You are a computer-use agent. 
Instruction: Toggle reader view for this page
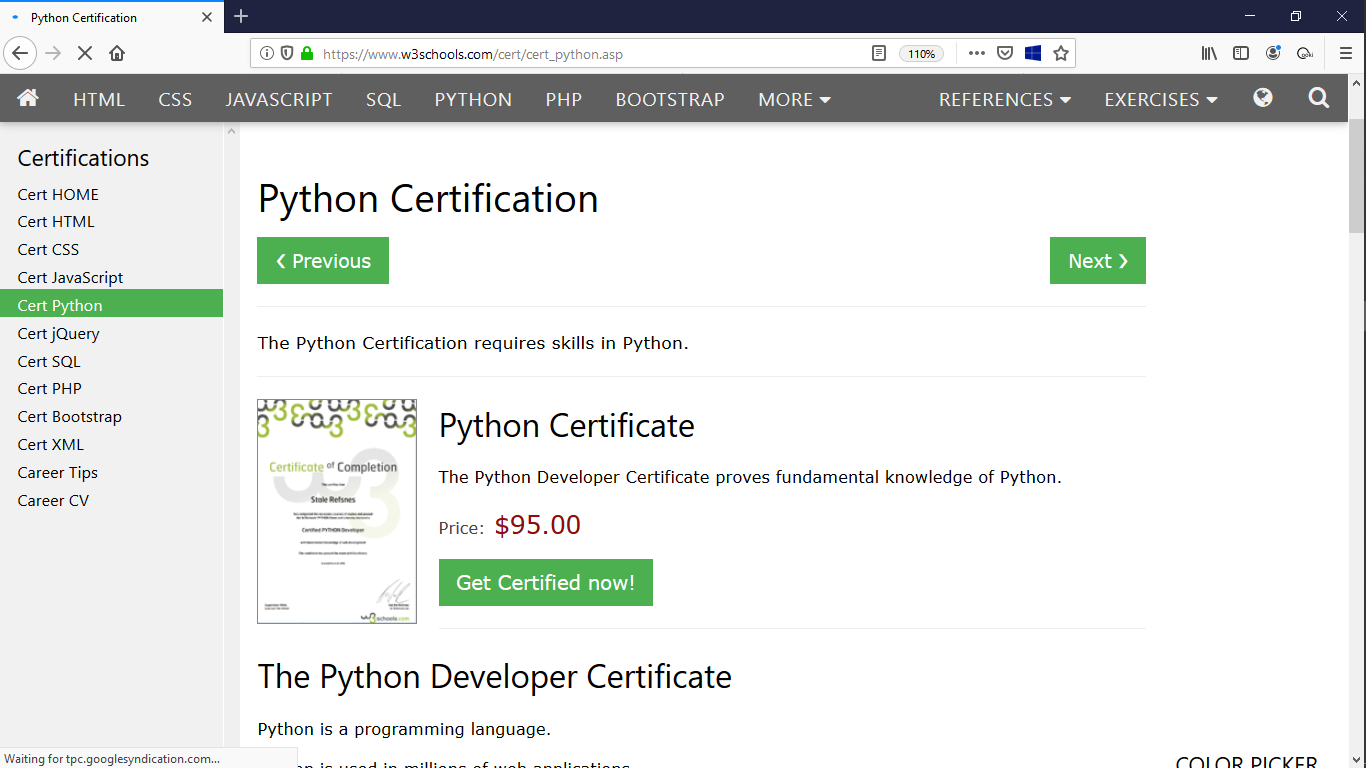tap(879, 53)
